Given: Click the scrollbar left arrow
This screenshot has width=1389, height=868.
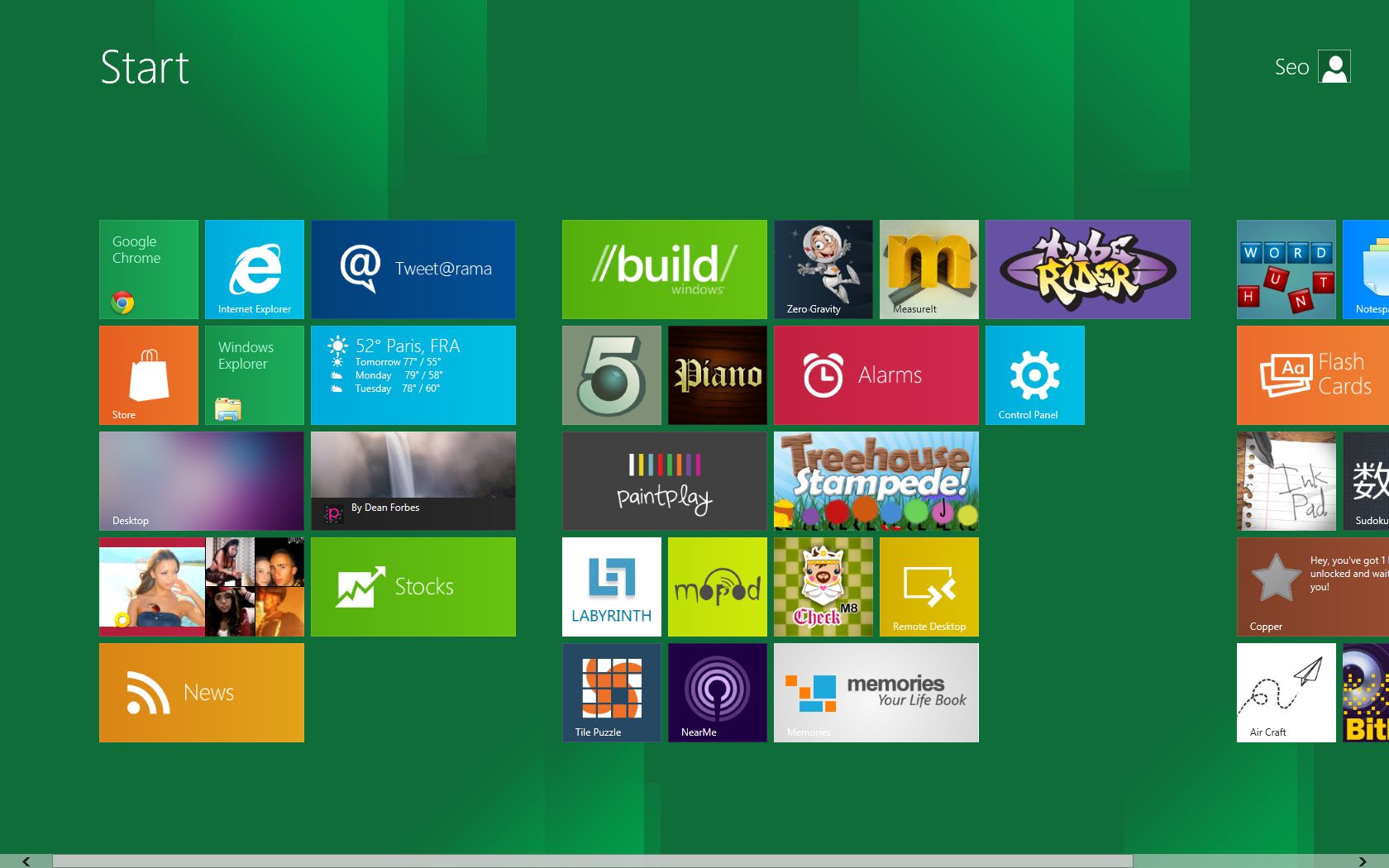Looking at the screenshot, I should [x=26, y=861].
